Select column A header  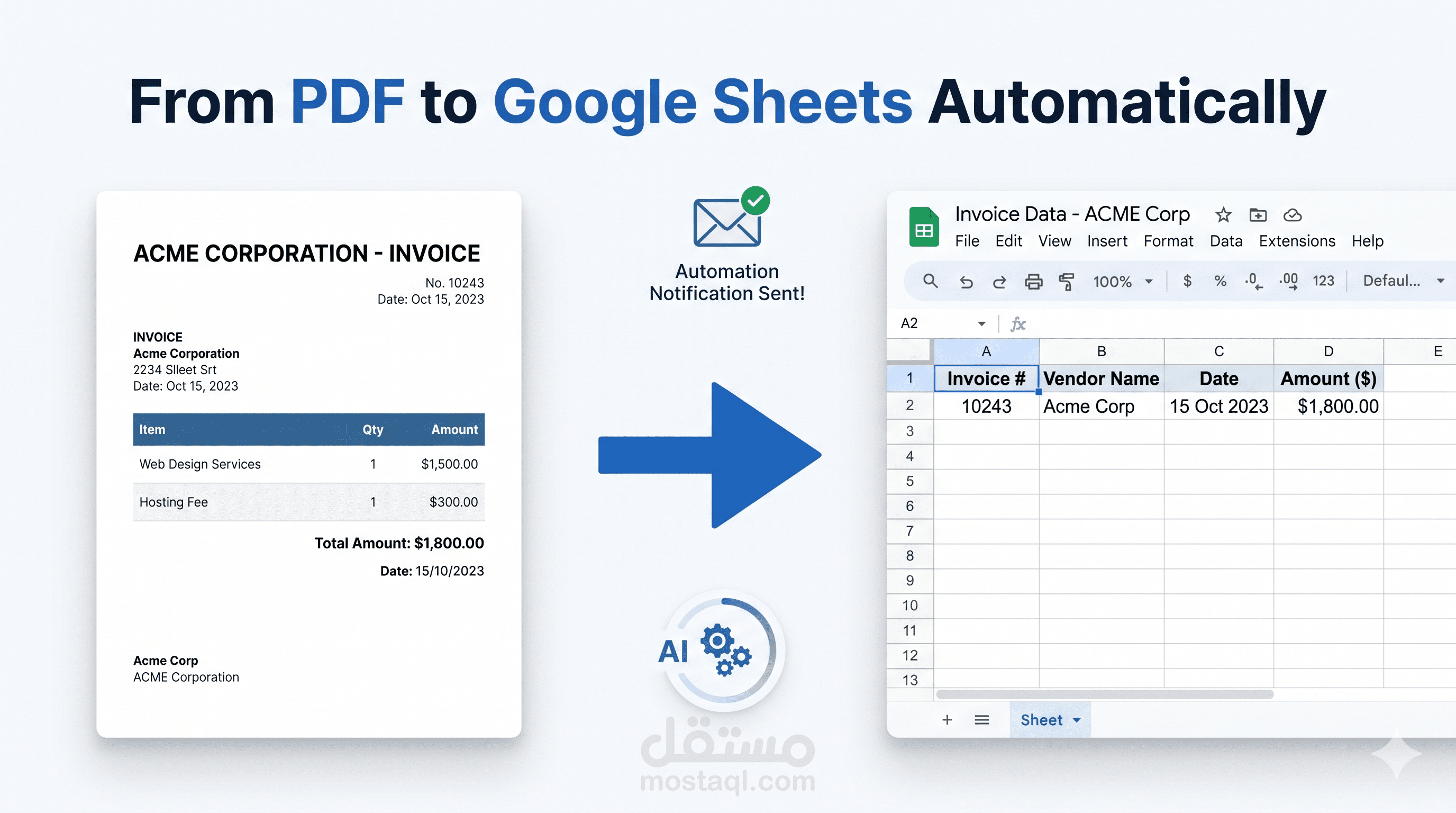pyautogui.click(x=986, y=351)
